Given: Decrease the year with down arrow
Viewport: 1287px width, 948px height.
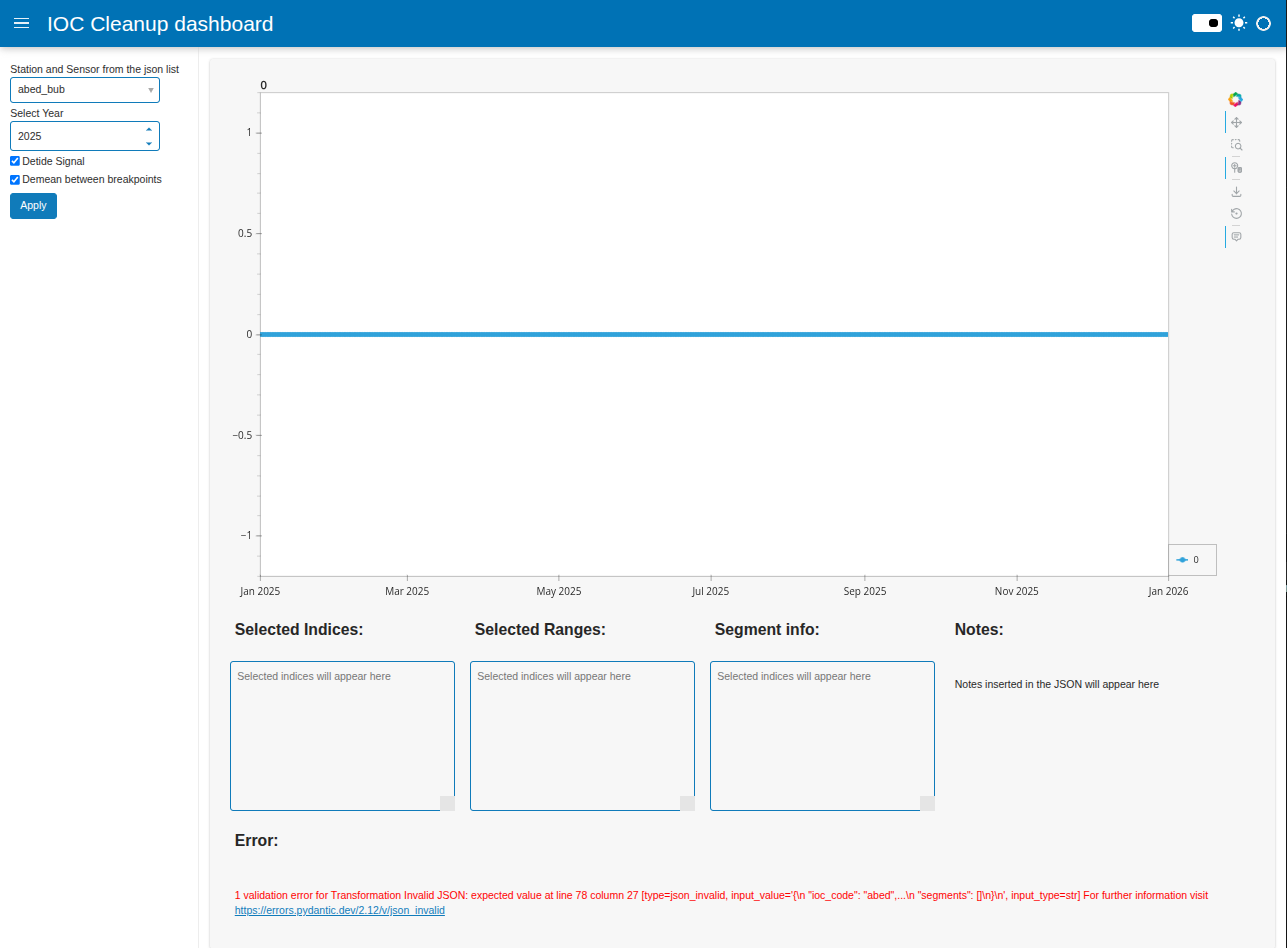Looking at the screenshot, I should pos(149,143).
